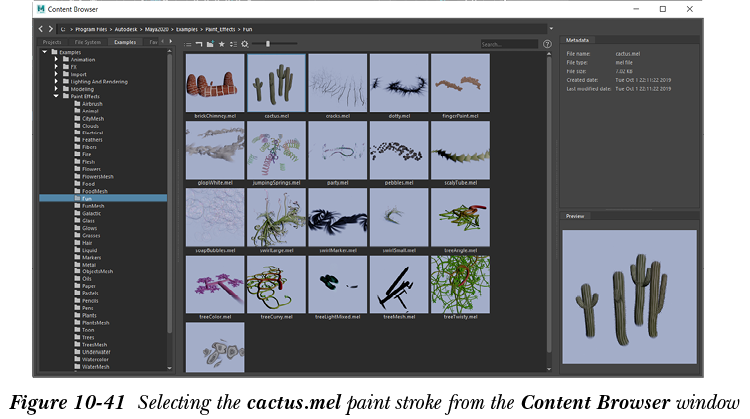The image size is (750, 419).
Task: Expand the Lighting And Rendering folder
Action: [x=56, y=81]
